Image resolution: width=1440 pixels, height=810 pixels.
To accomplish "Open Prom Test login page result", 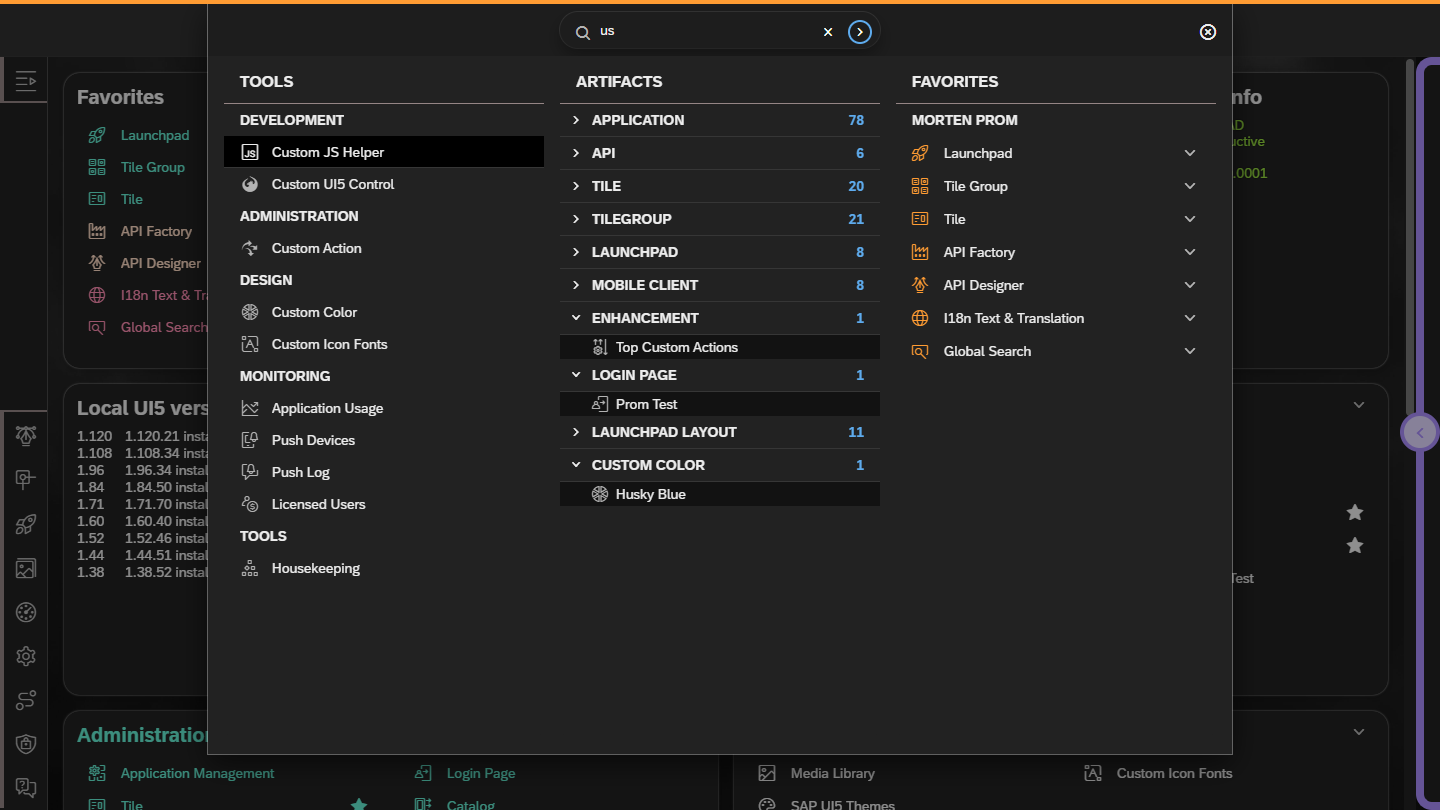I will point(646,404).
